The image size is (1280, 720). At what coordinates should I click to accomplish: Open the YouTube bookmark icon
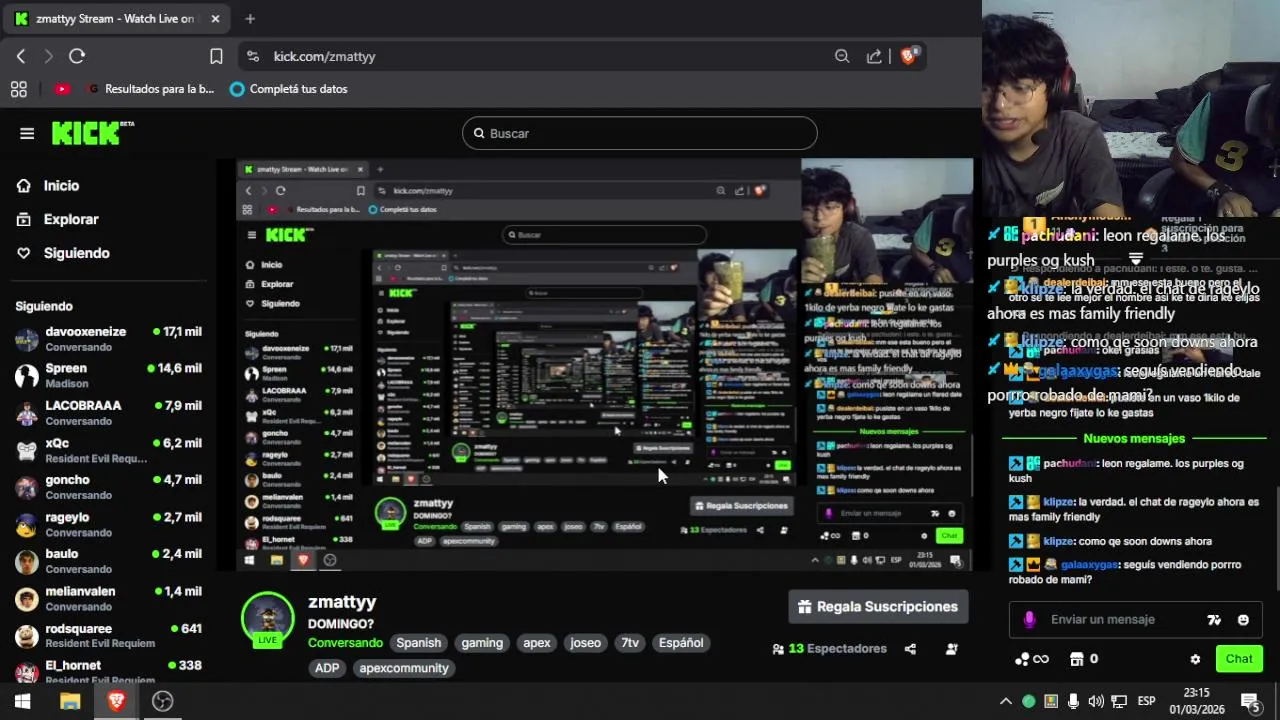[62, 89]
